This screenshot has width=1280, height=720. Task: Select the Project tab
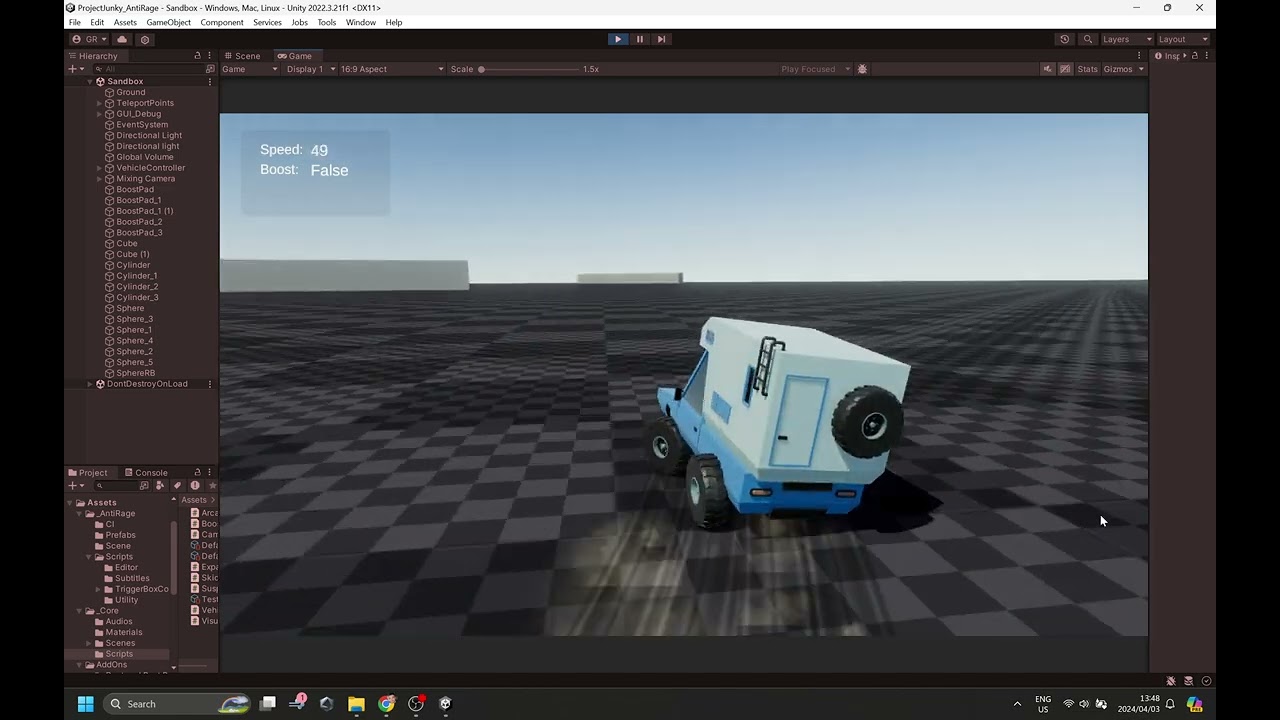[x=87, y=473]
